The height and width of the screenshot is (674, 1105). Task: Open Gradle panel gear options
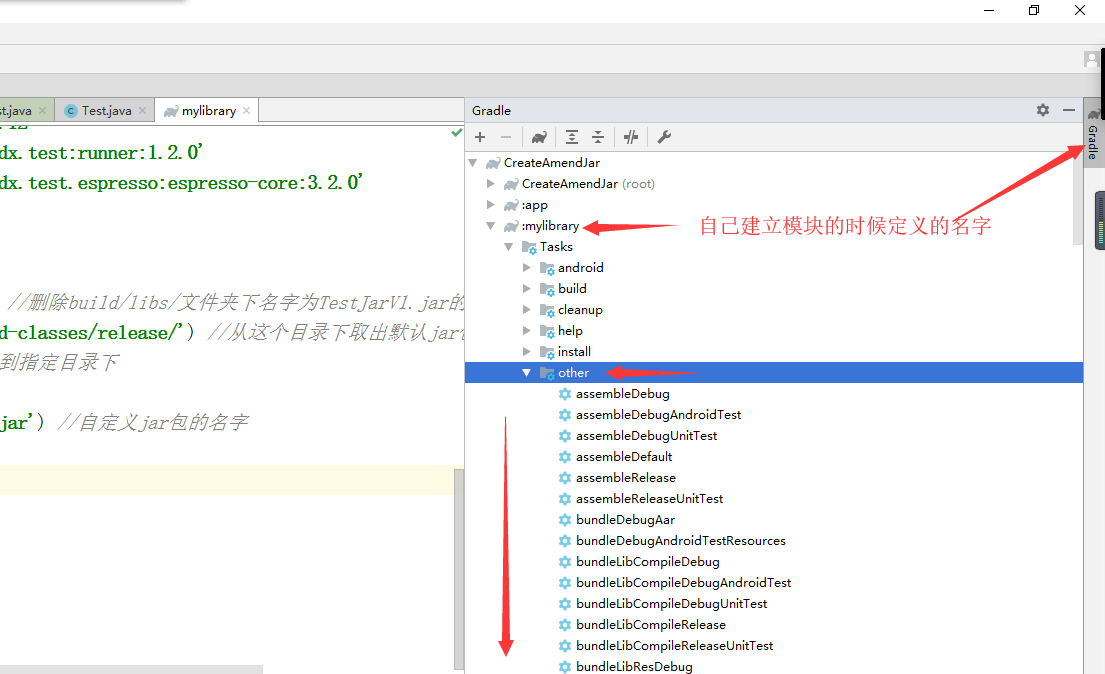(1043, 110)
